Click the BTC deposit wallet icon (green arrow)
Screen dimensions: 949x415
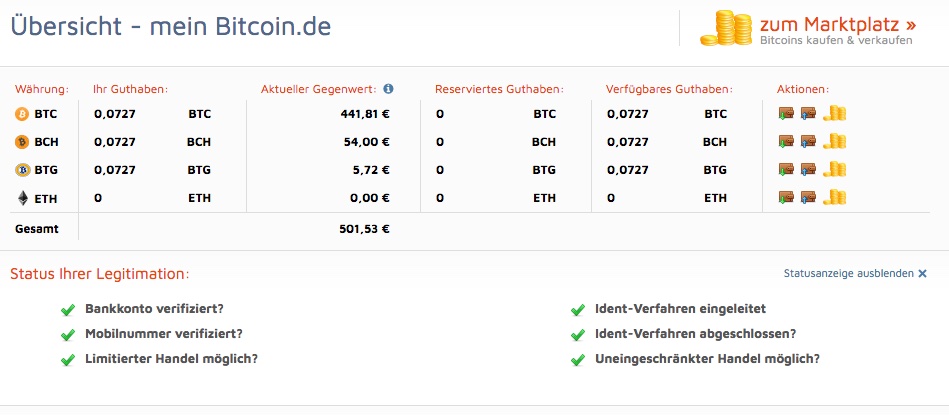tap(786, 114)
